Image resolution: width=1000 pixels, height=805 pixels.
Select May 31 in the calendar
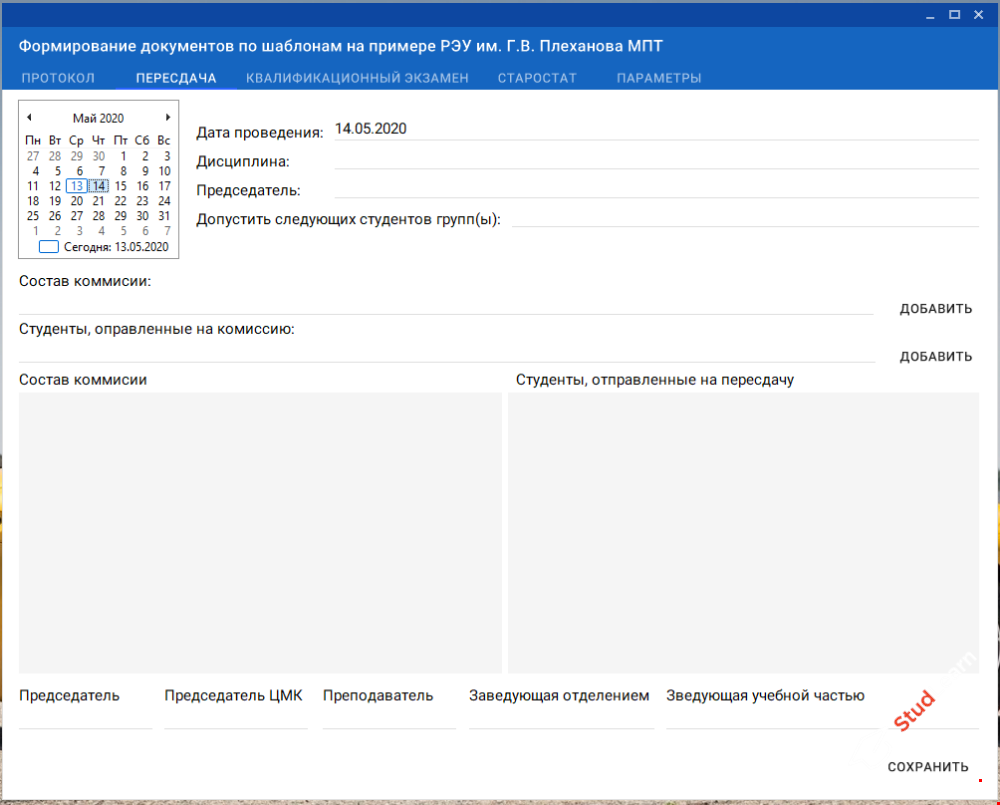[x=164, y=216]
